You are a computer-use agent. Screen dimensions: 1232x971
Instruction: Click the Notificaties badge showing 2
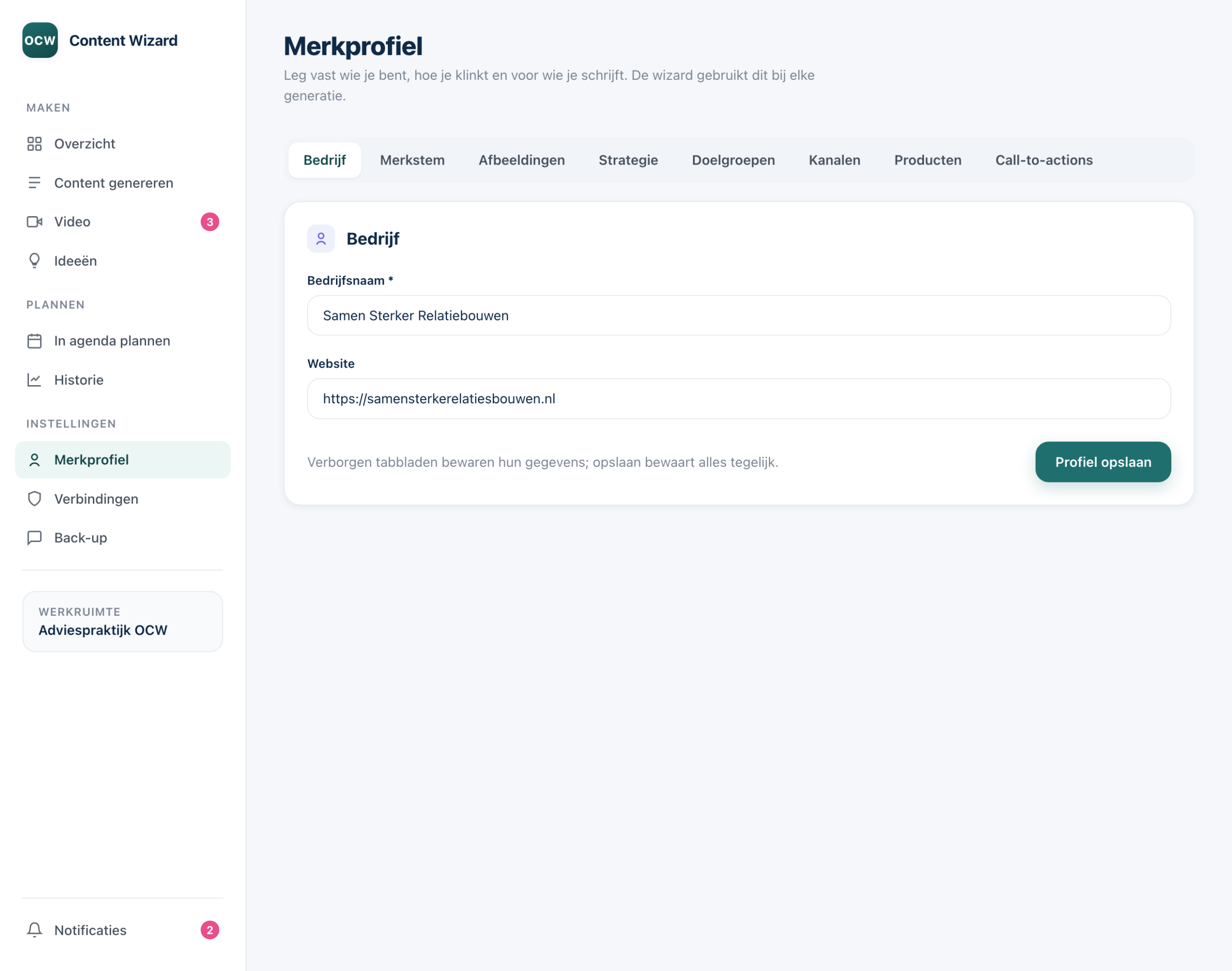(x=210, y=931)
